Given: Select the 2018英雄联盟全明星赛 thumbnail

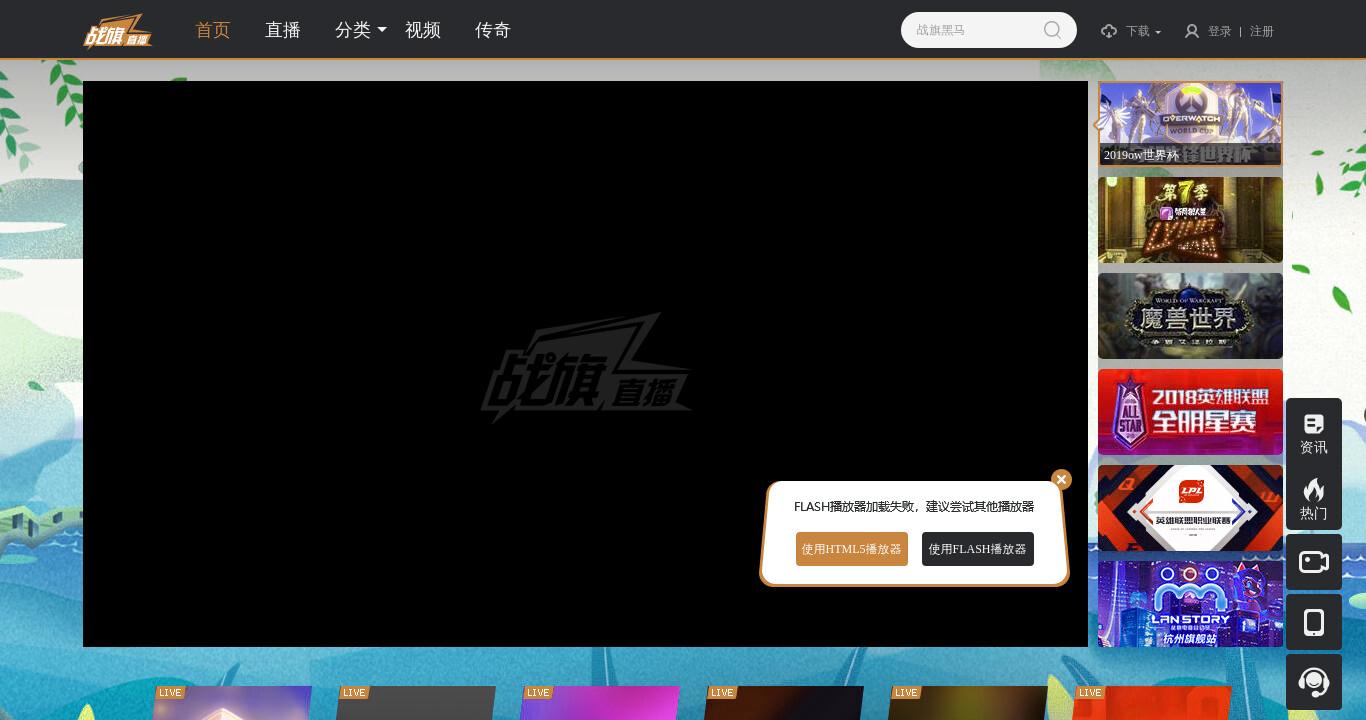Looking at the screenshot, I should click(x=1190, y=412).
